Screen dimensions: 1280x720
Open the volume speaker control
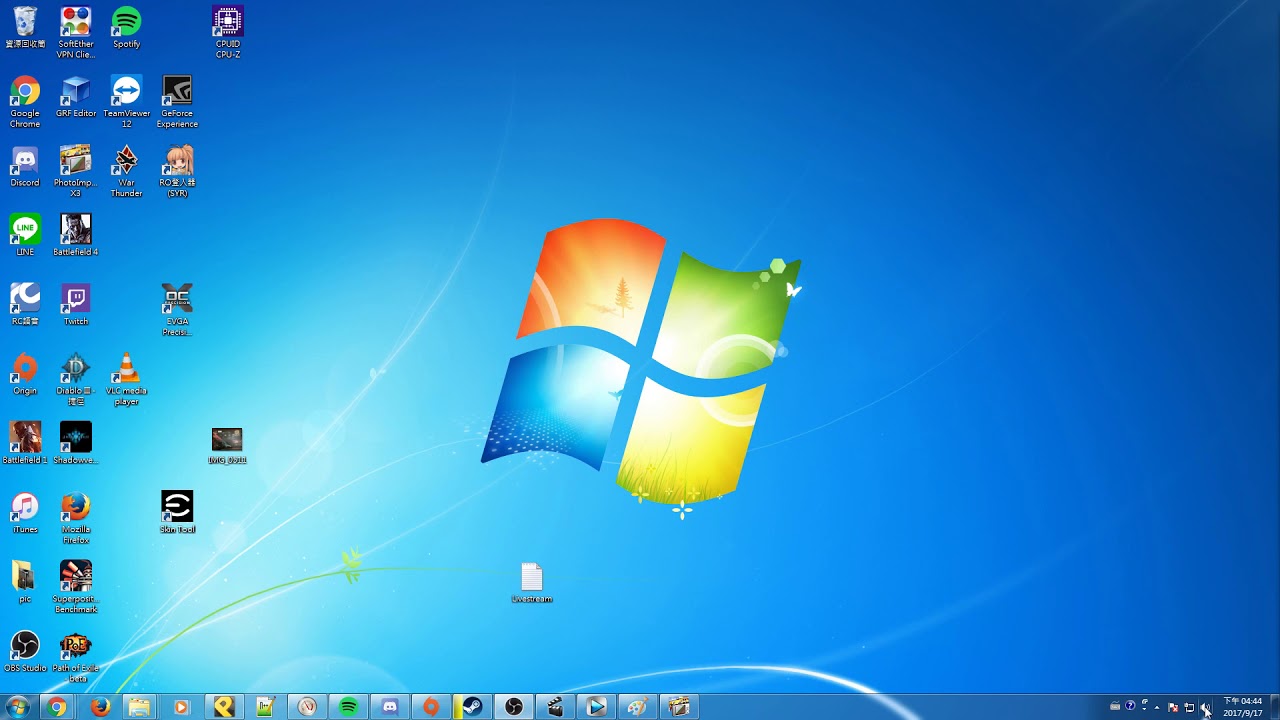pyautogui.click(x=1205, y=707)
